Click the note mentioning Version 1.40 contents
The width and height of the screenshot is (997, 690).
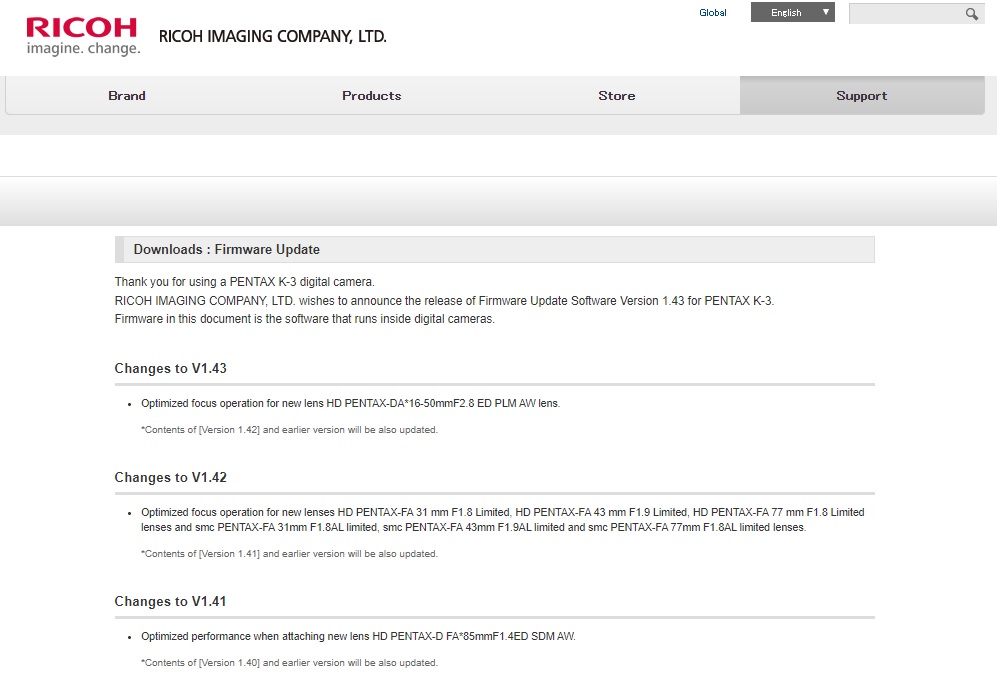click(x=289, y=663)
